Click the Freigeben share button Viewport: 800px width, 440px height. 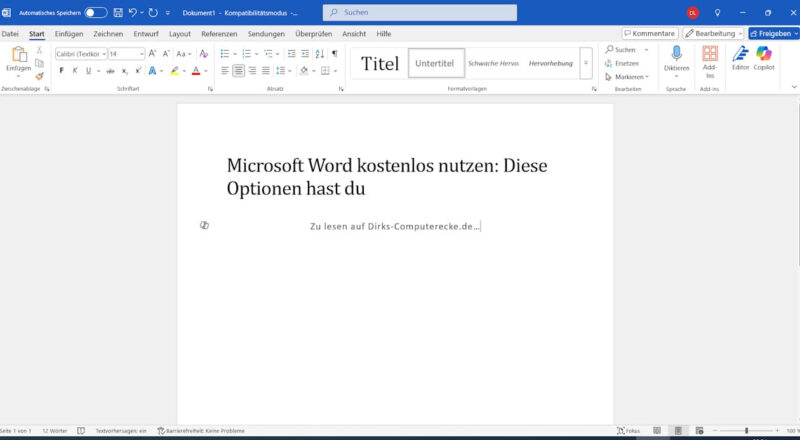tap(773, 33)
